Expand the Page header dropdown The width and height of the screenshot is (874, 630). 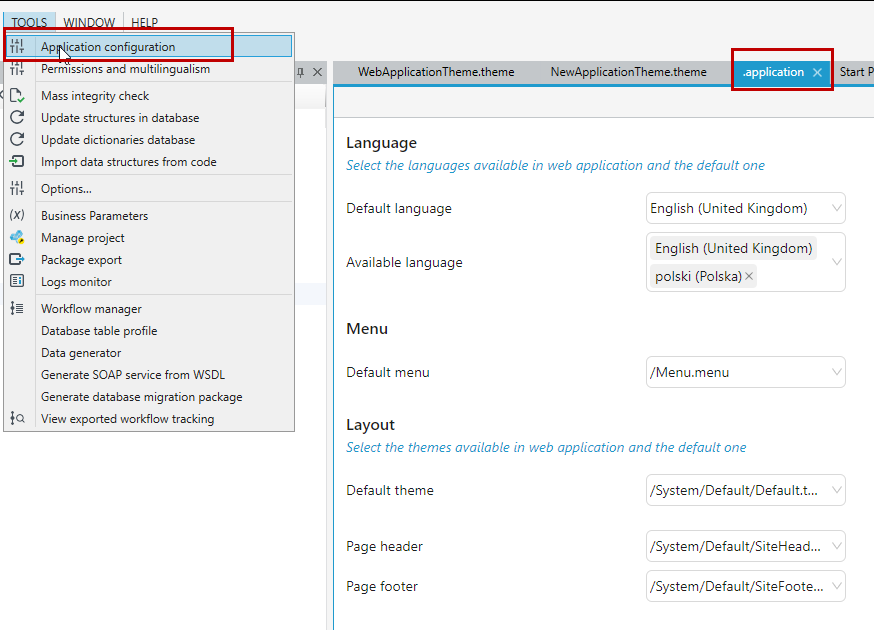pyautogui.click(x=836, y=546)
